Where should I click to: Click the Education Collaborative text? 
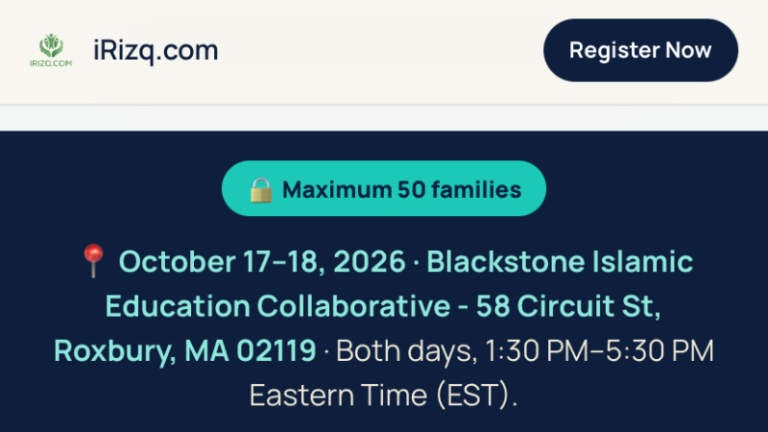[278, 306]
